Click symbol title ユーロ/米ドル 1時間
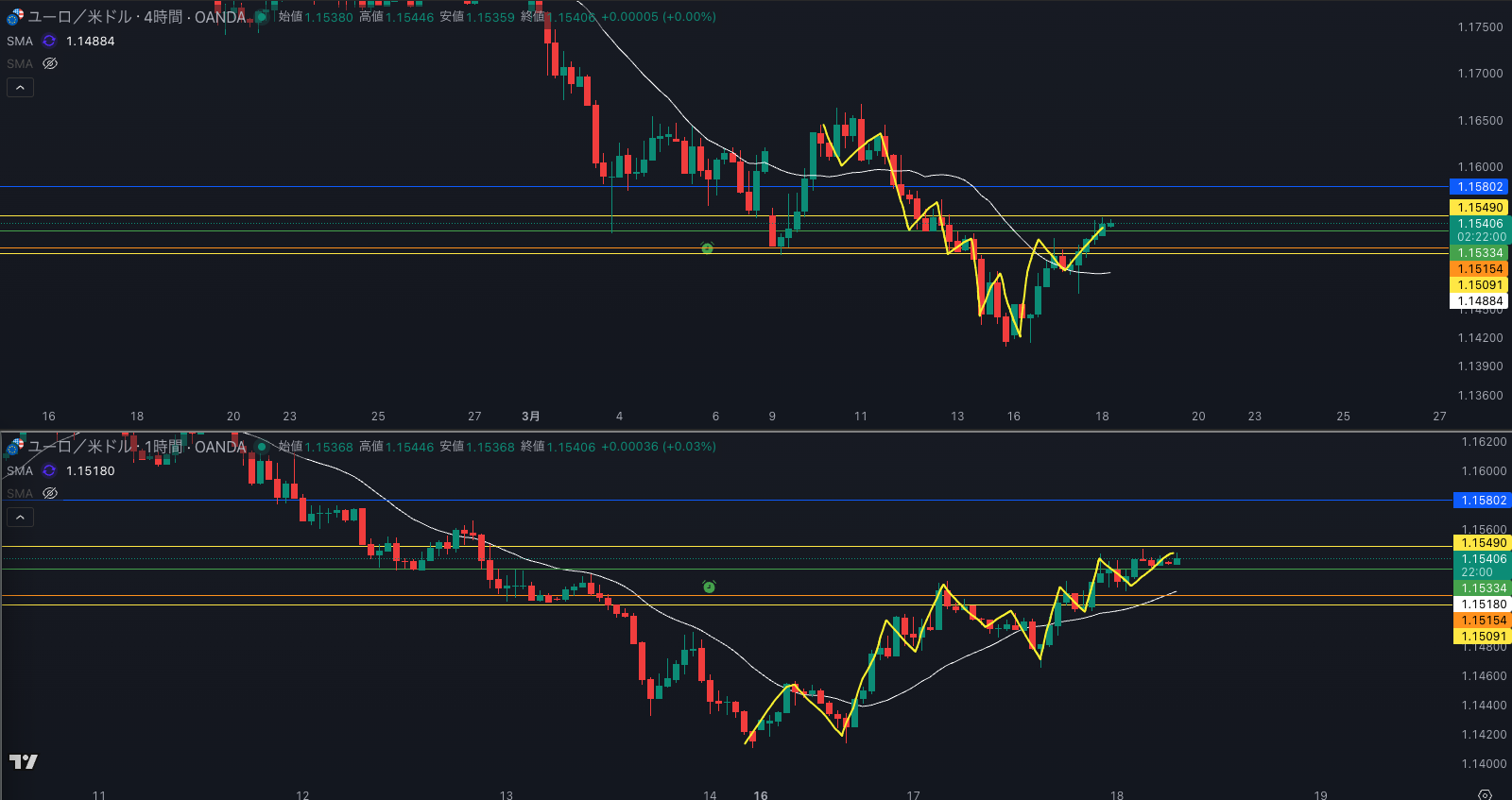 pos(137,447)
